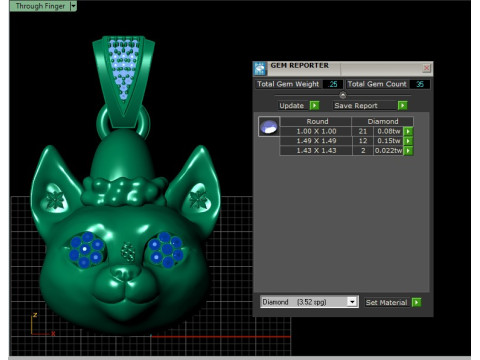Click green arrow next to Set Material
This screenshot has height=360, width=480.
point(417,302)
